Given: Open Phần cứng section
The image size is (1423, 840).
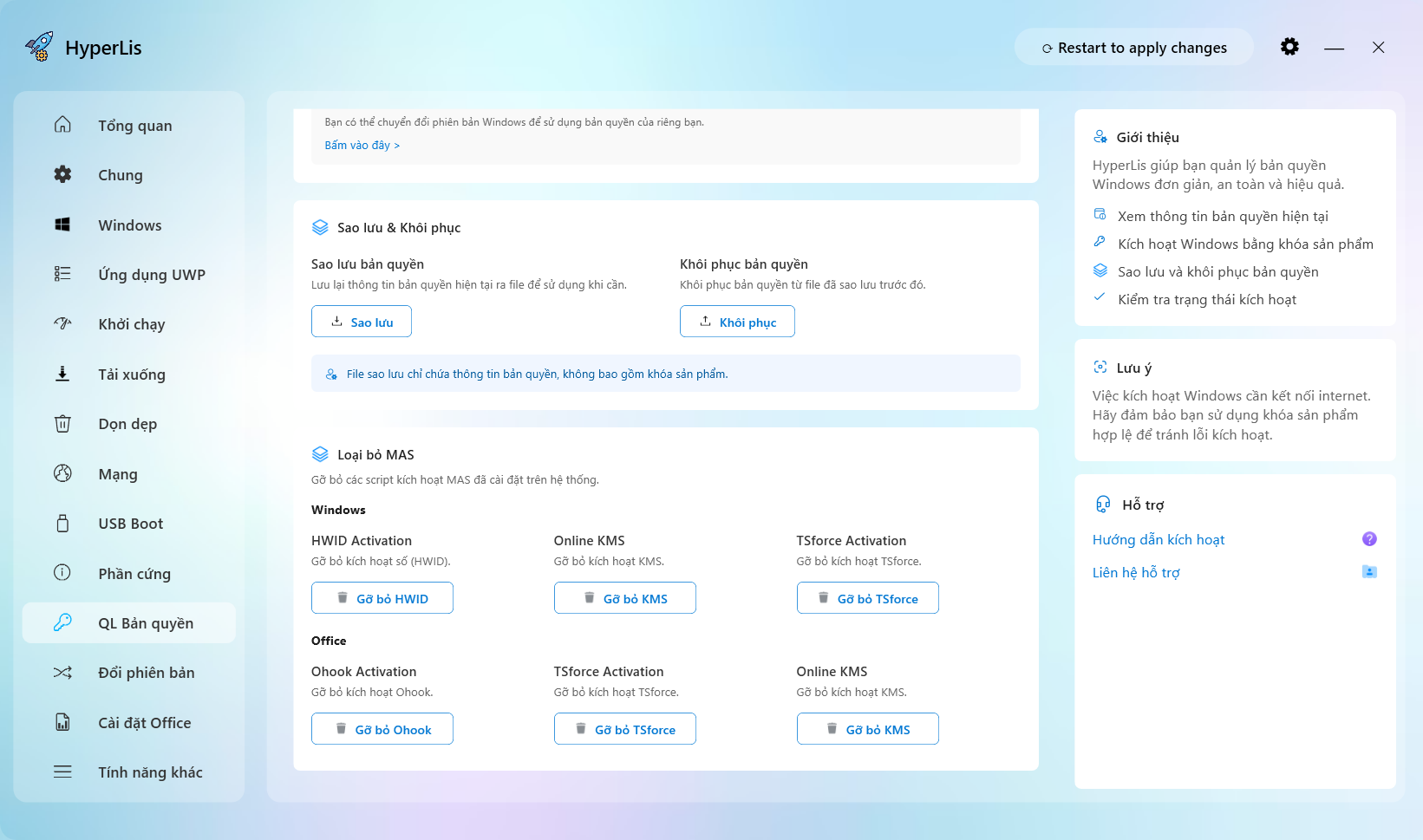Looking at the screenshot, I should point(128,574).
